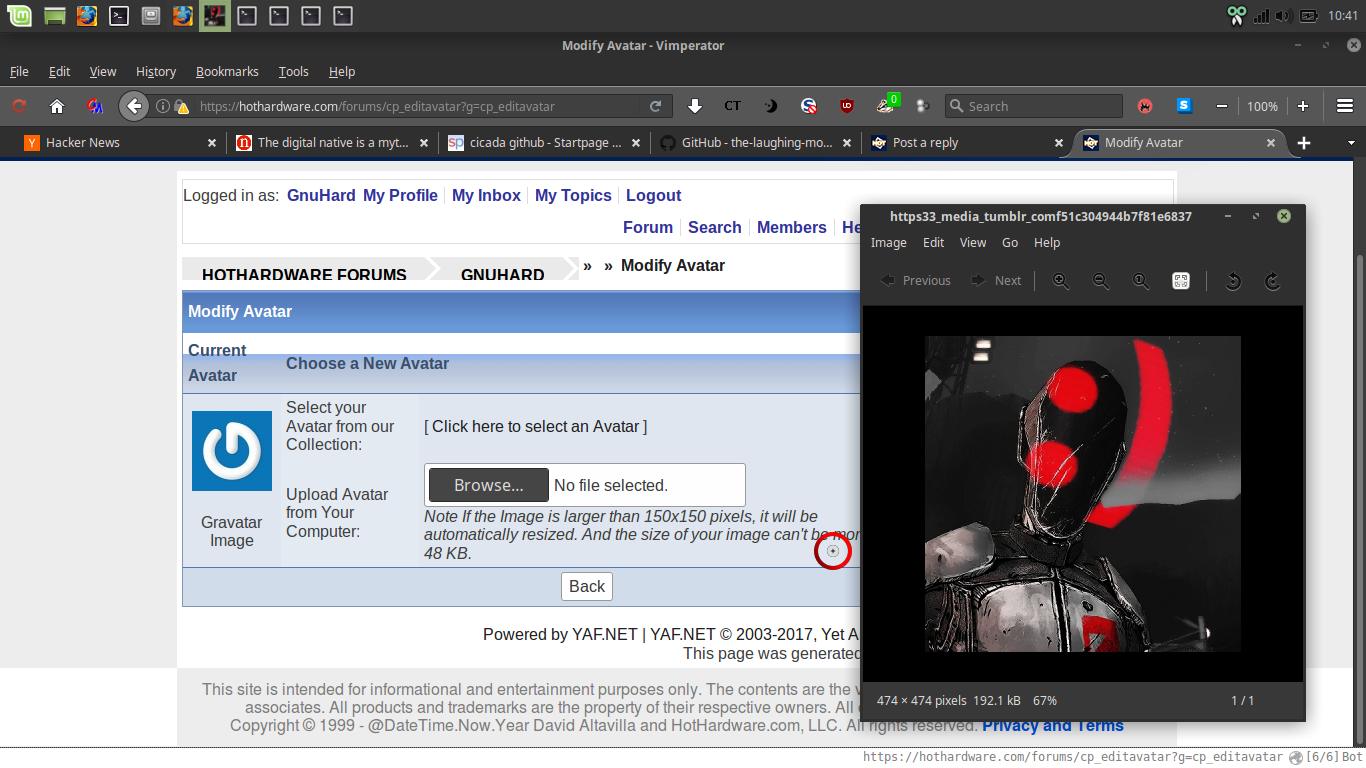Screen dimensions: 1366x768
Task: Open the image viewer Go menu
Action: 1010,243
